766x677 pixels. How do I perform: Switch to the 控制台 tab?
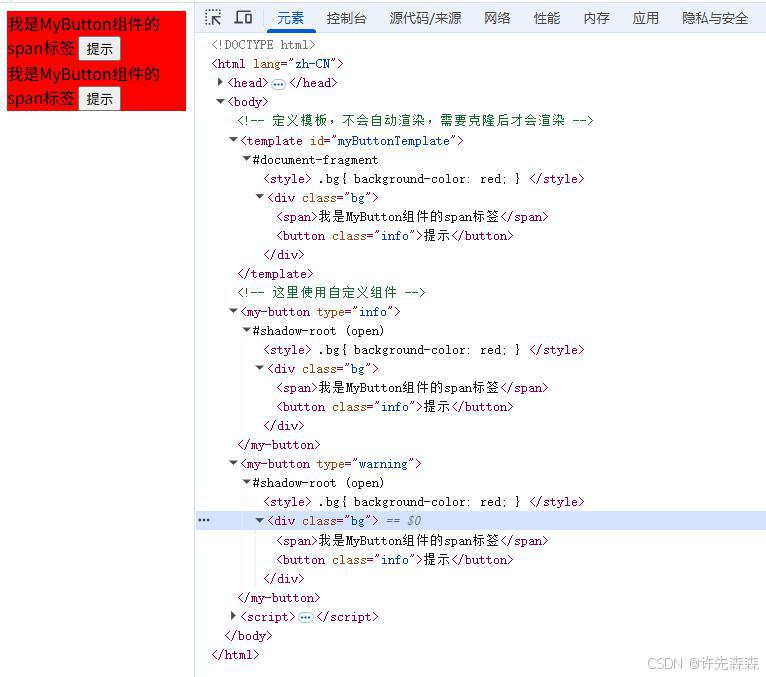pos(346,18)
